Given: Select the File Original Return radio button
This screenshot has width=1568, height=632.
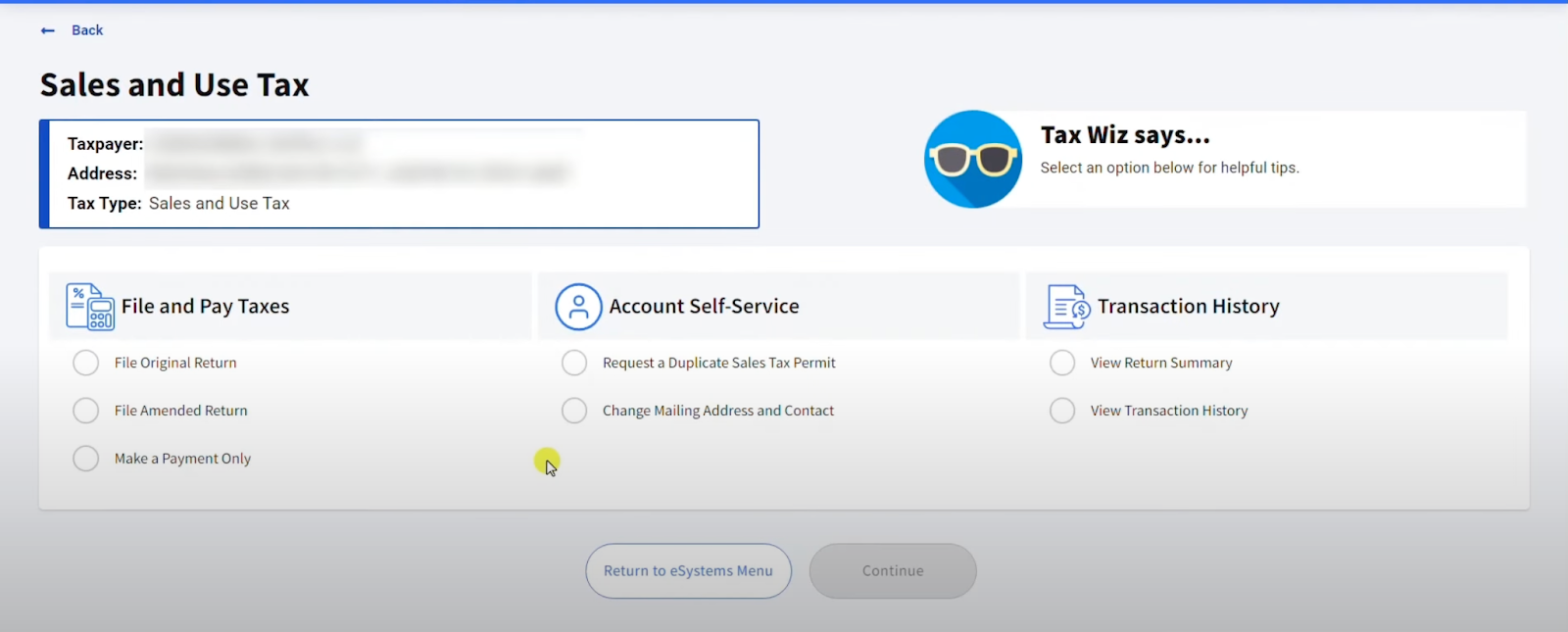Looking at the screenshot, I should (x=86, y=363).
